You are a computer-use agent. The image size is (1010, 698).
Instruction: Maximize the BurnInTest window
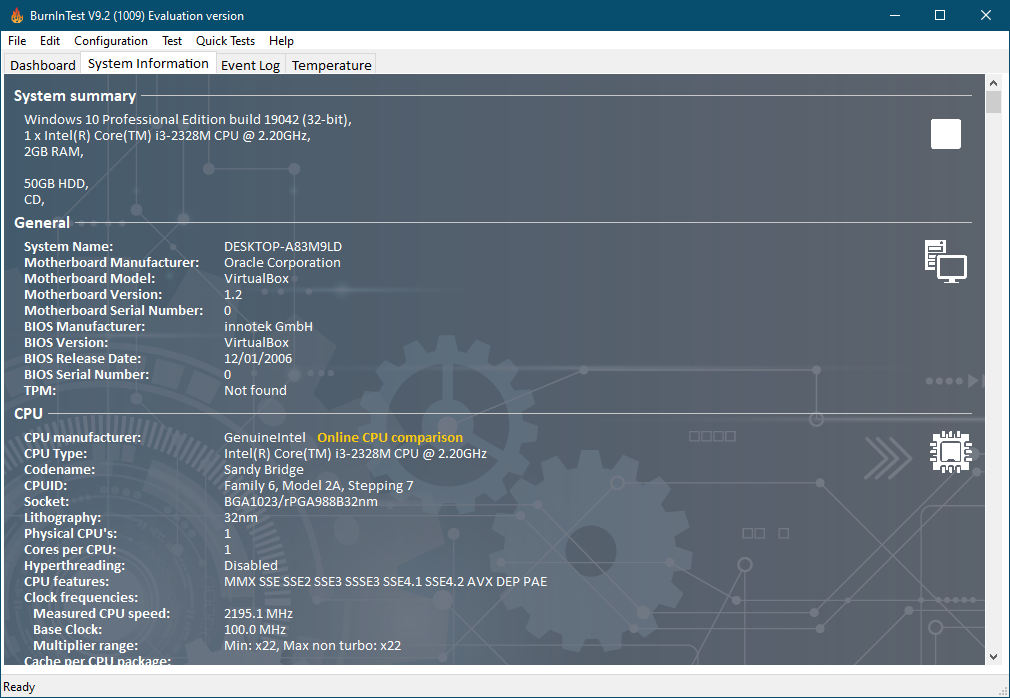tap(940, 15)
